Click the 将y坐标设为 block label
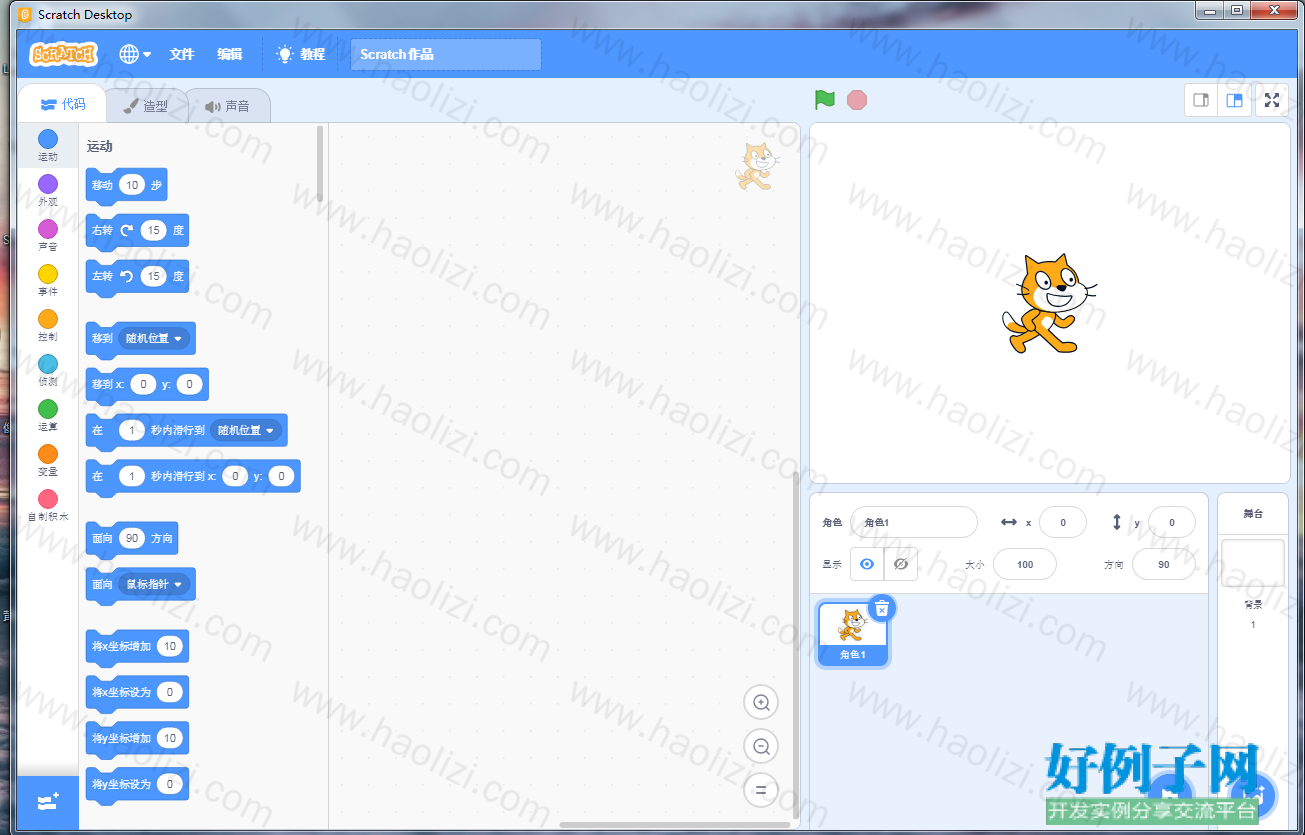This screenshot has height=835, width=1305. pos(122,784)
